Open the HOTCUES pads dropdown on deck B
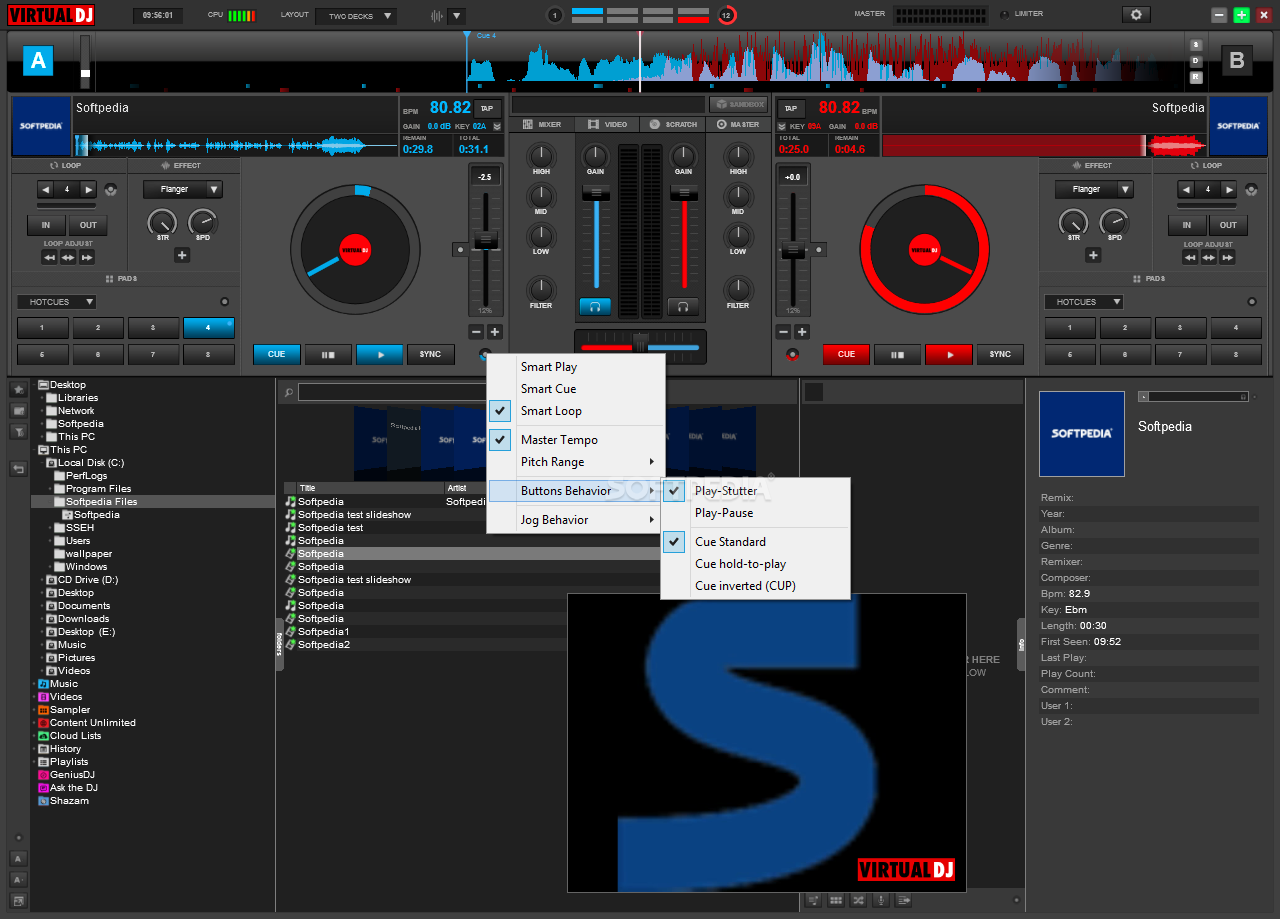 pyautogui.click(x=1084, y=302)
